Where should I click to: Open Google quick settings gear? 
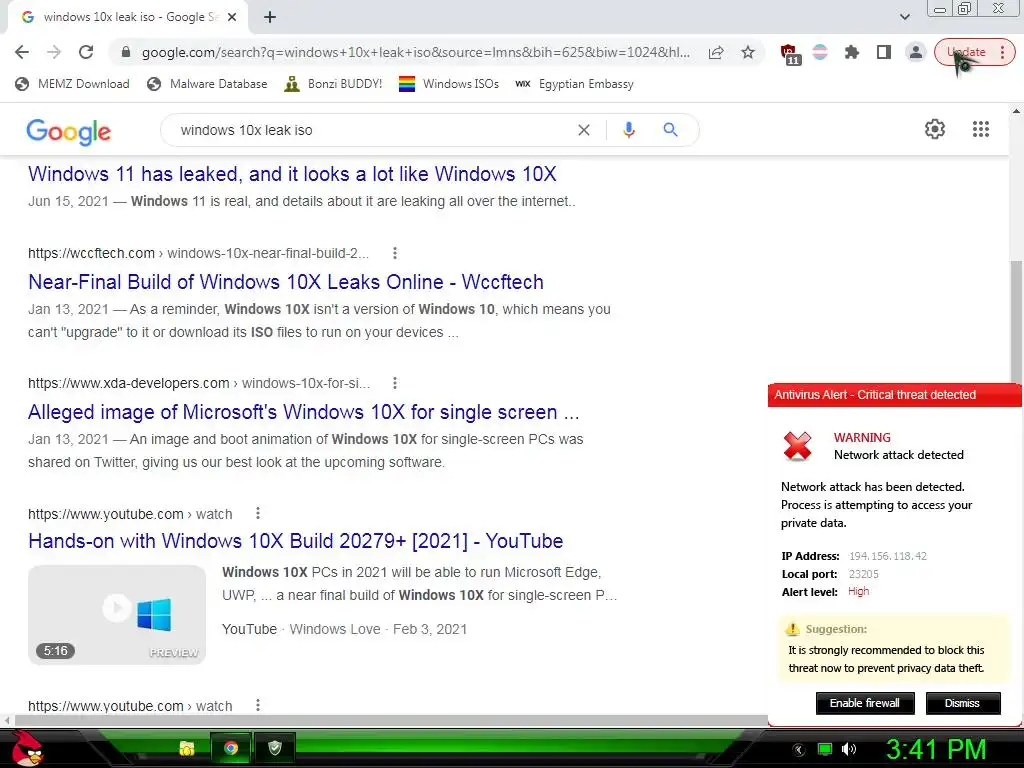[935, 129]
